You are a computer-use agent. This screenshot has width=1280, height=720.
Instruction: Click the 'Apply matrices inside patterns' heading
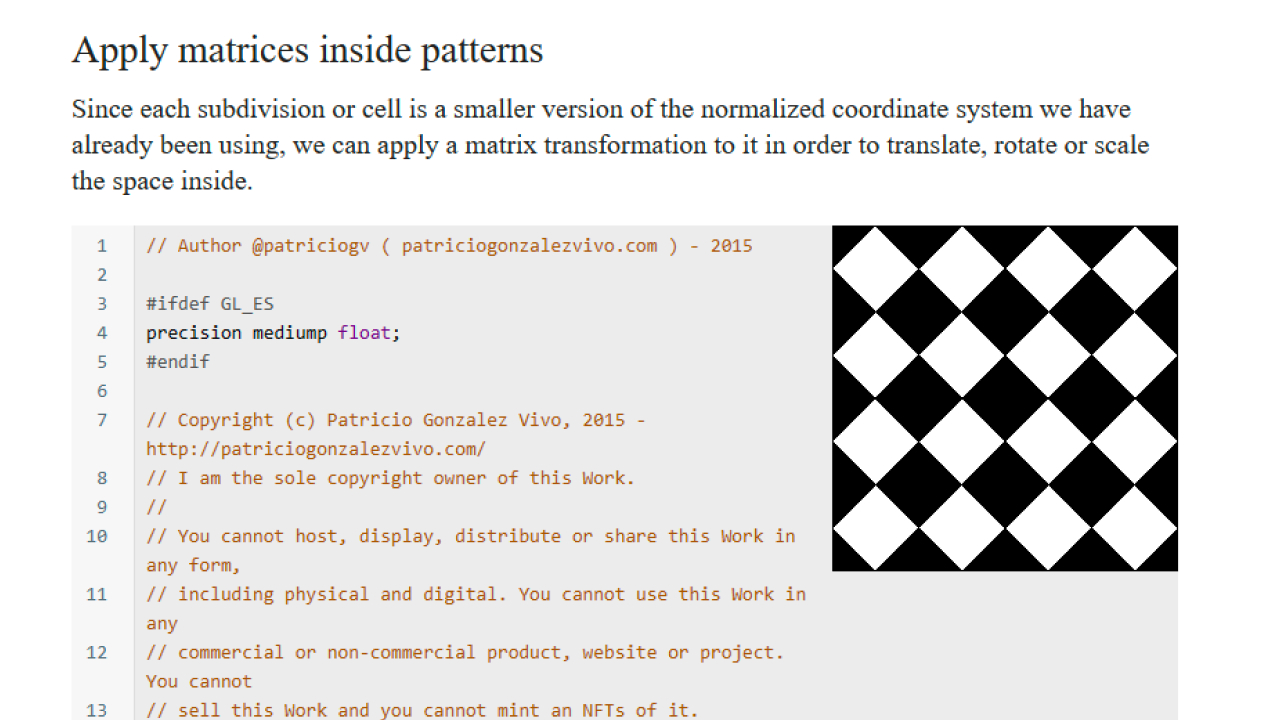point(307,50)
